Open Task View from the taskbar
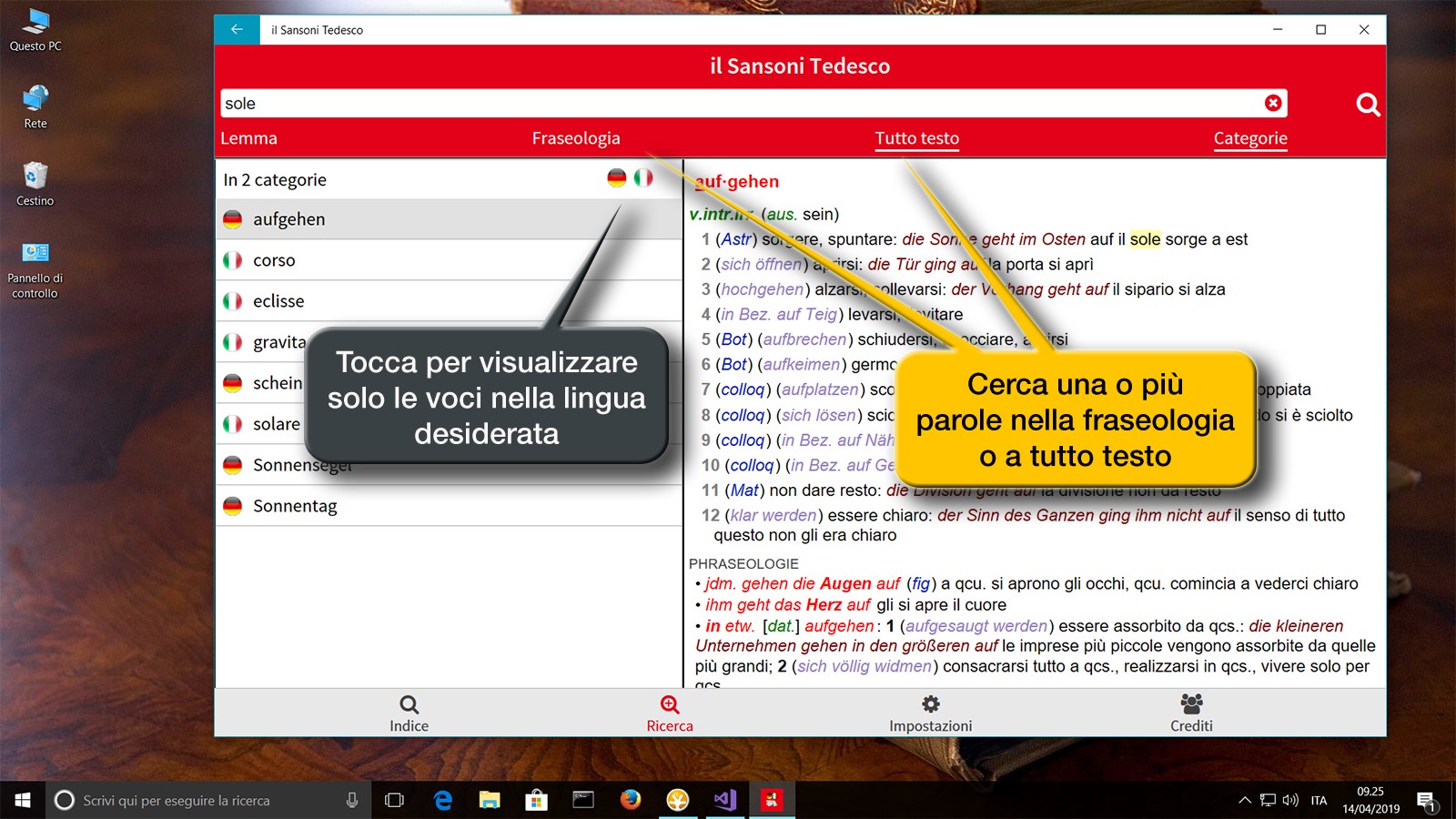The height and width of the screenshot is (819, 1456). click(394, 800)
